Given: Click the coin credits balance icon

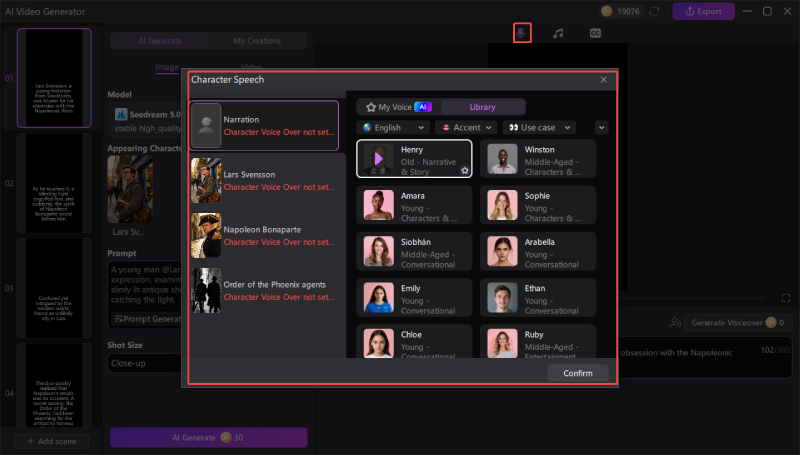Looking at the screenshot, I should (x=606, y=11).
